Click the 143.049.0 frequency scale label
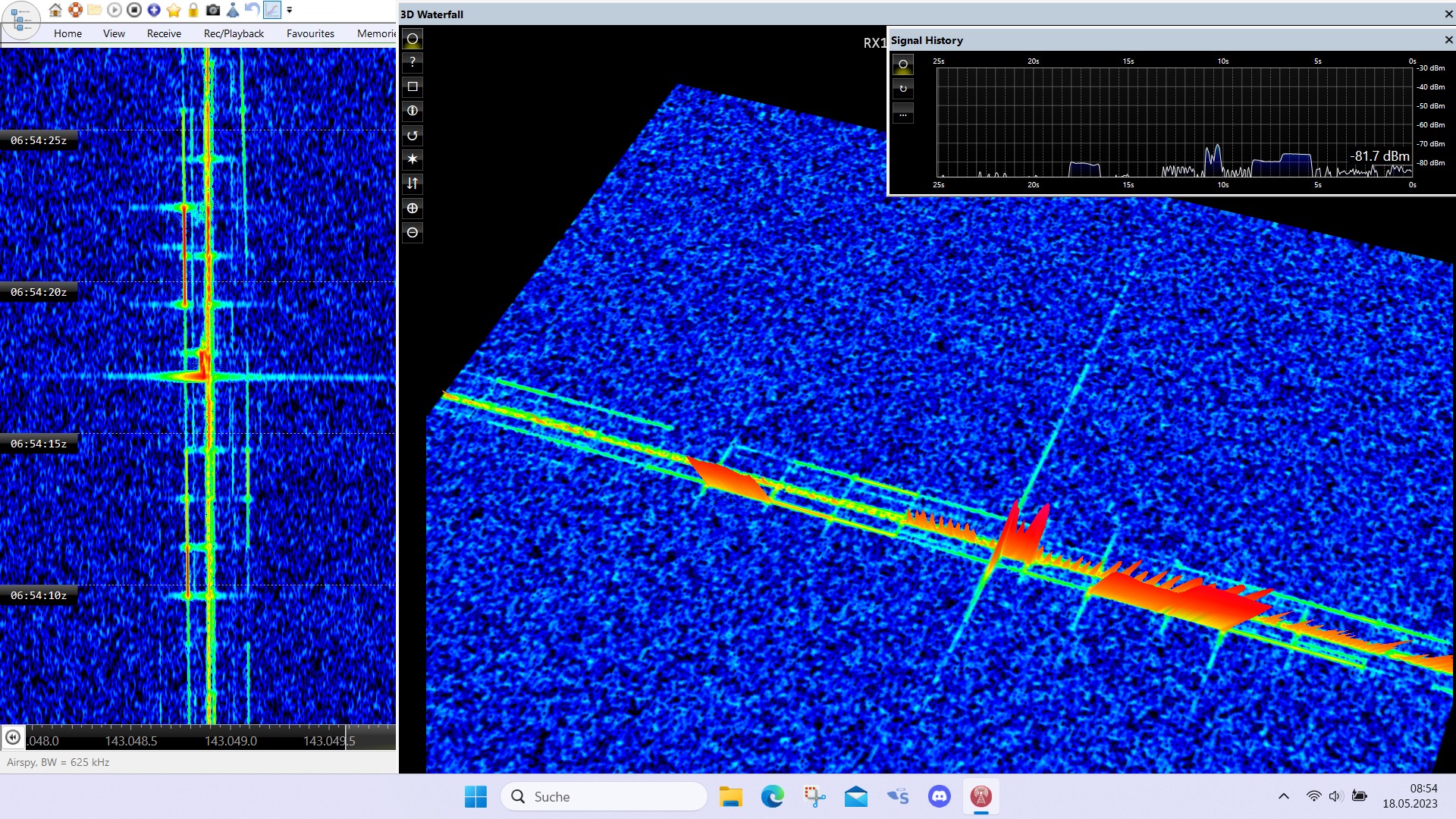This screenshot has width=1456, height=819. [x=231, y=741]
